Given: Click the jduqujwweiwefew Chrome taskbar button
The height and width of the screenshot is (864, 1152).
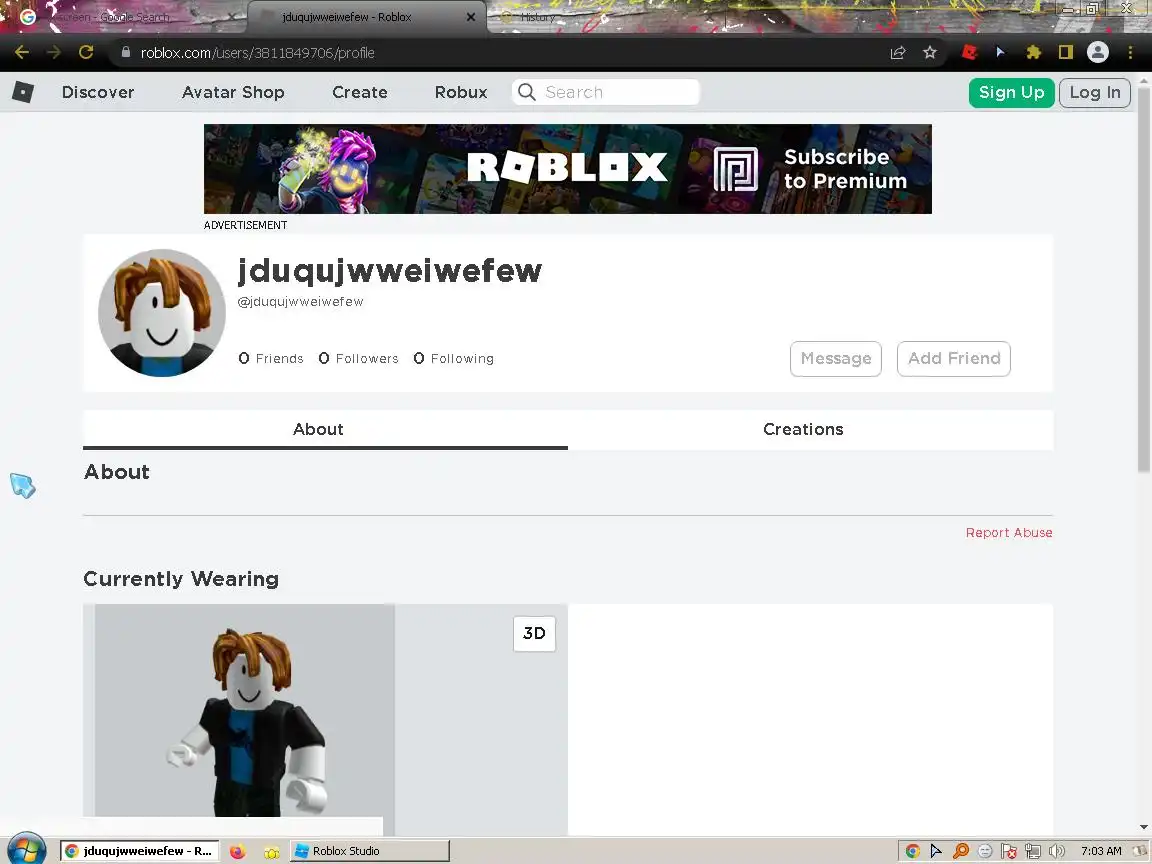Looking at the screenshot, I should (x=140, y=851).
